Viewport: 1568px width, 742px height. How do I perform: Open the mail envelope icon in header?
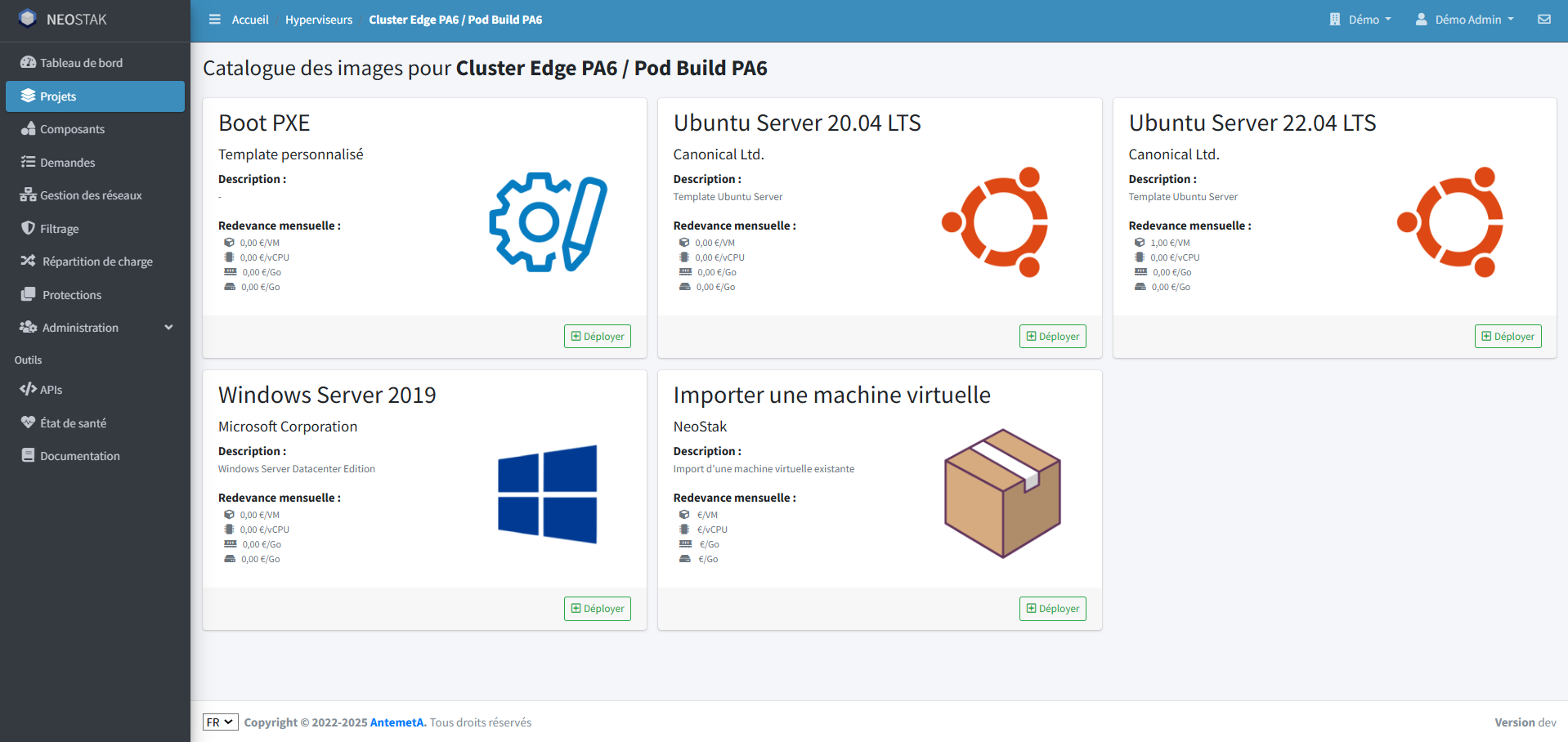[1543, 20]
